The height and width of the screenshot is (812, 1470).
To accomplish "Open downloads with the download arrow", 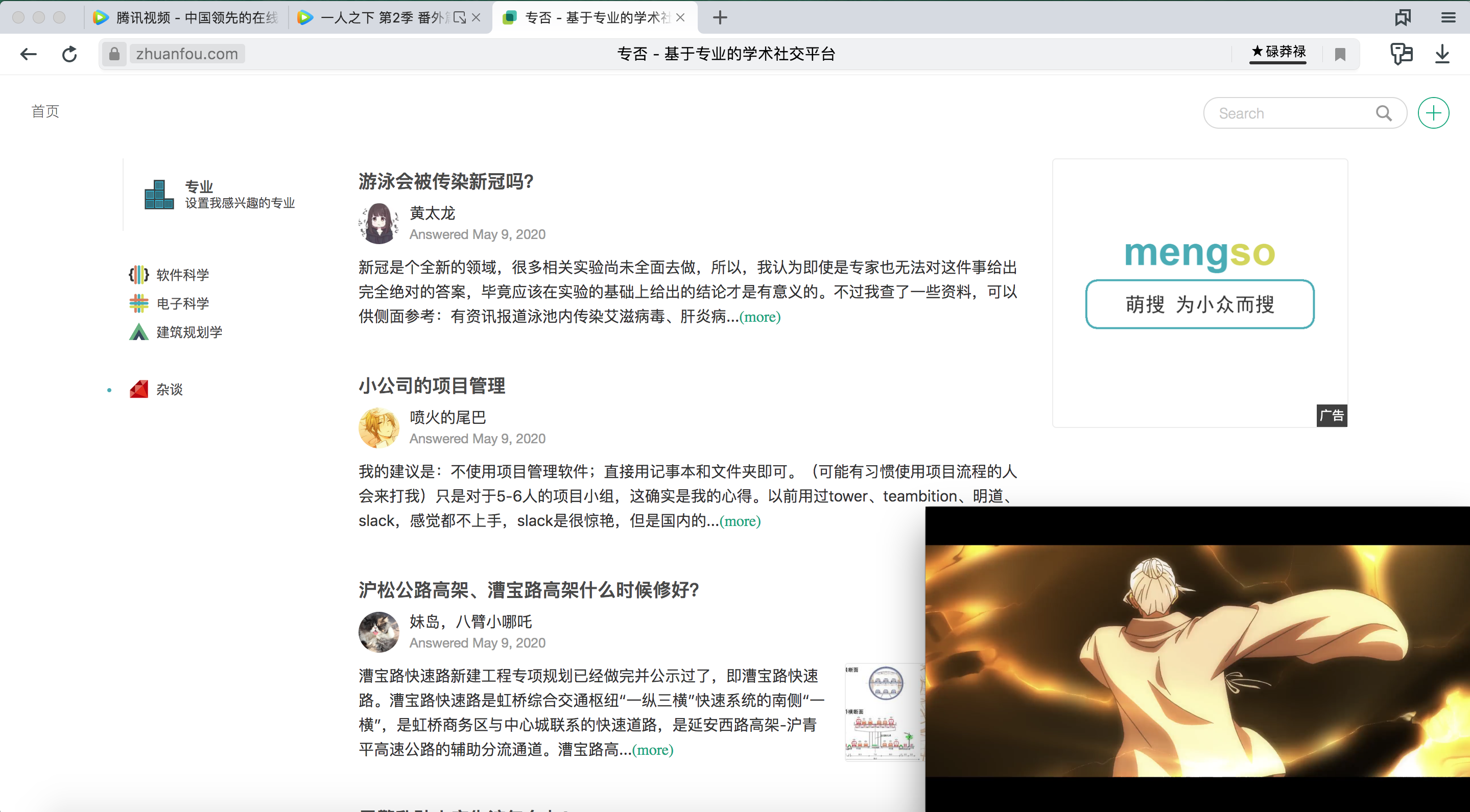I will (1442, 54).
